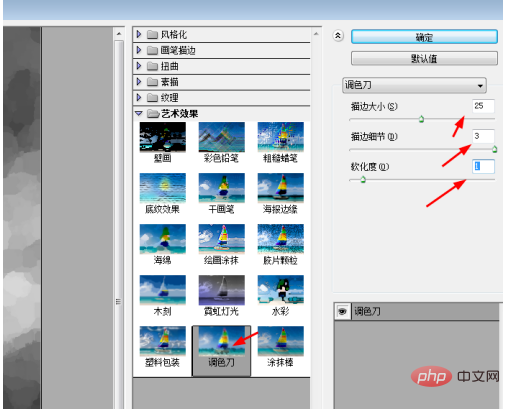This screenshot has height=409, width=510.
Task: Click the 描边大小 label
Action: (374, 107)
